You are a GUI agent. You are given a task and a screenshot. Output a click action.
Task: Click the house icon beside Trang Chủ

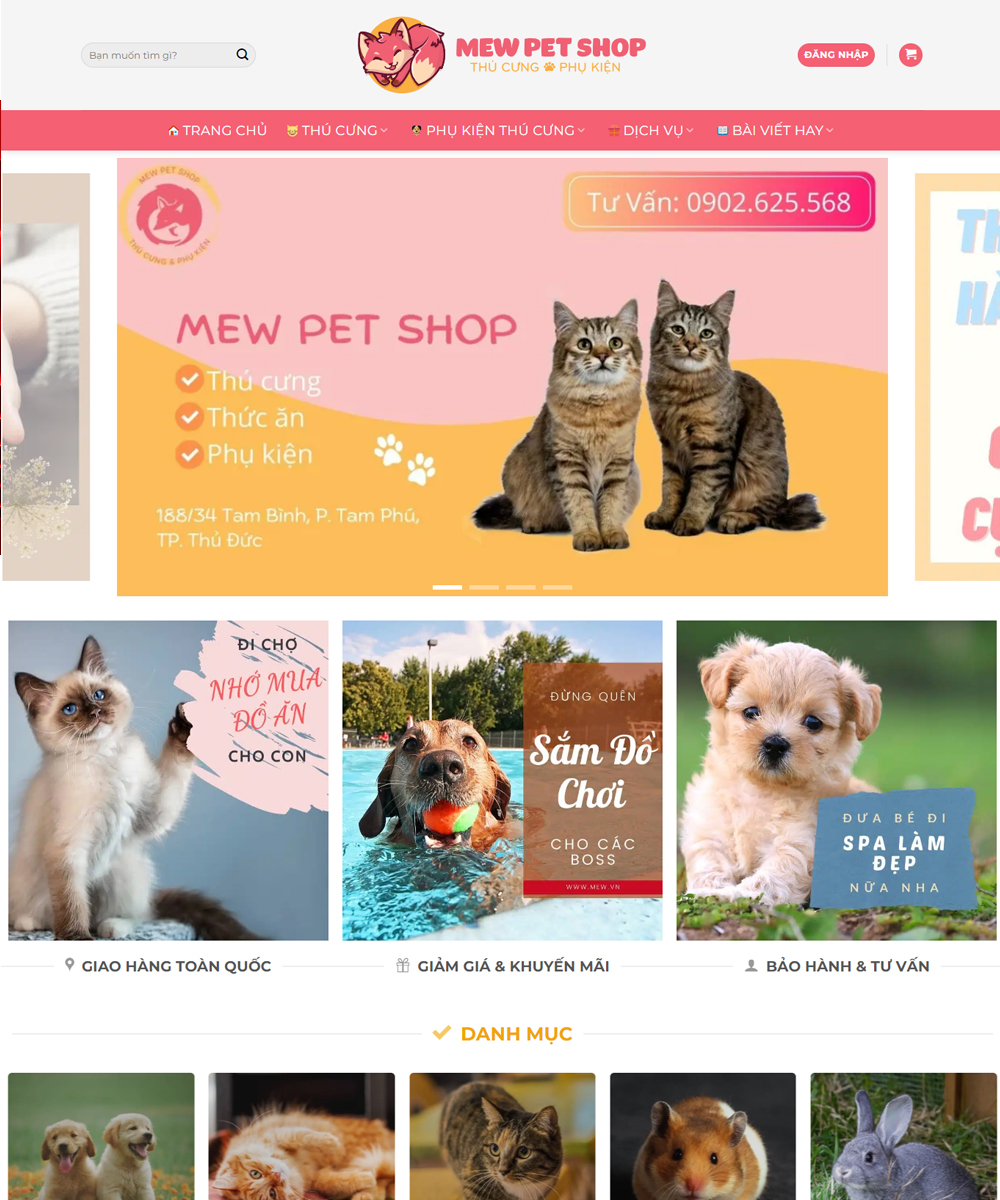click(x=173, y=131)
